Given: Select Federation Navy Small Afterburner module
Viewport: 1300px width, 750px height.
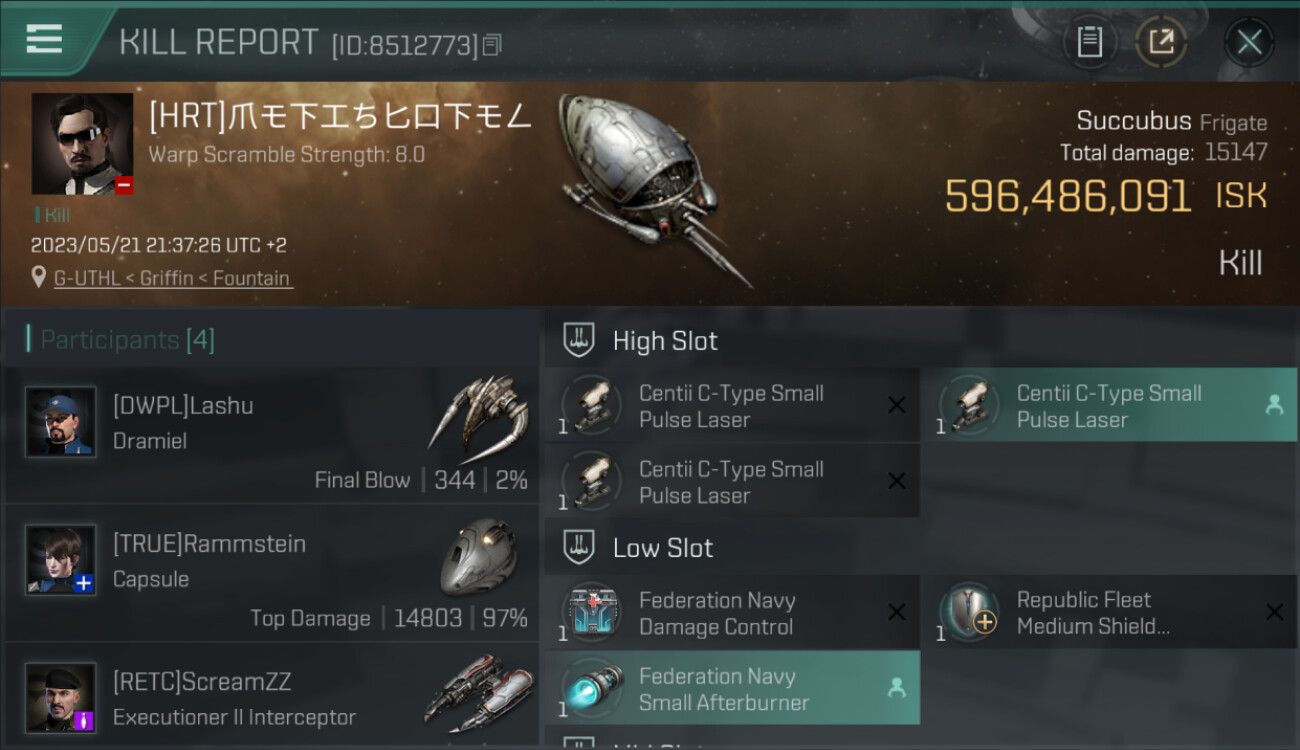Looking at the screenshot, I should click(x=731, y=688).
